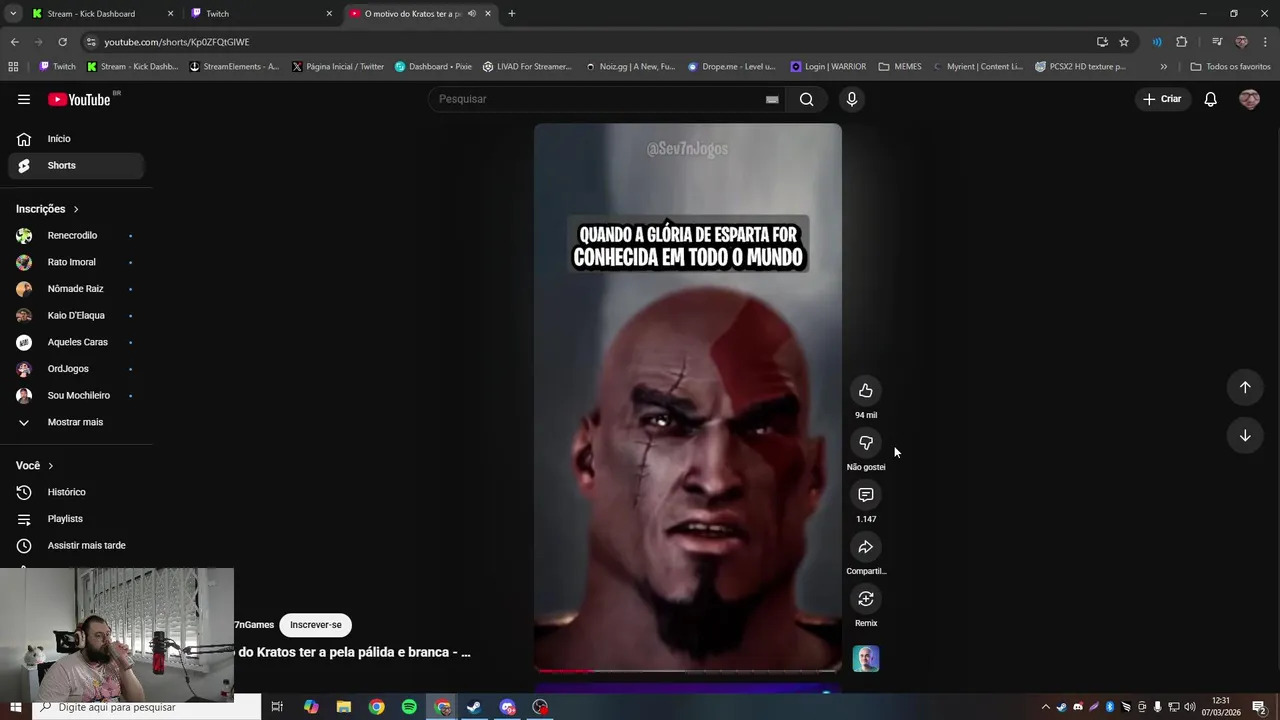Remix this Short

pyautogui.click(x=866, y=599)
